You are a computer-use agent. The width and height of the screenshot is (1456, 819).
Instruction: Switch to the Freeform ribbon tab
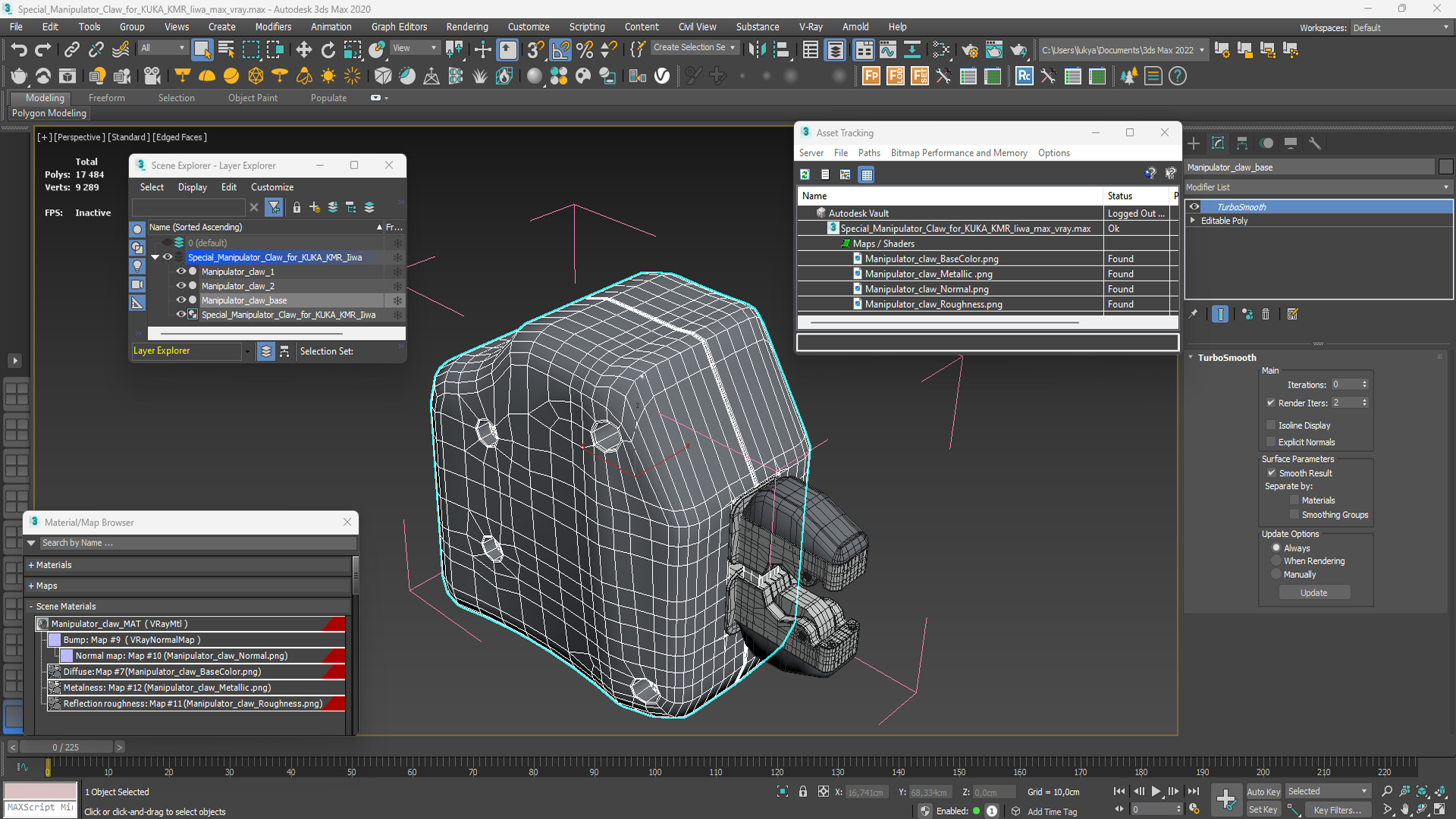(106, 98)
